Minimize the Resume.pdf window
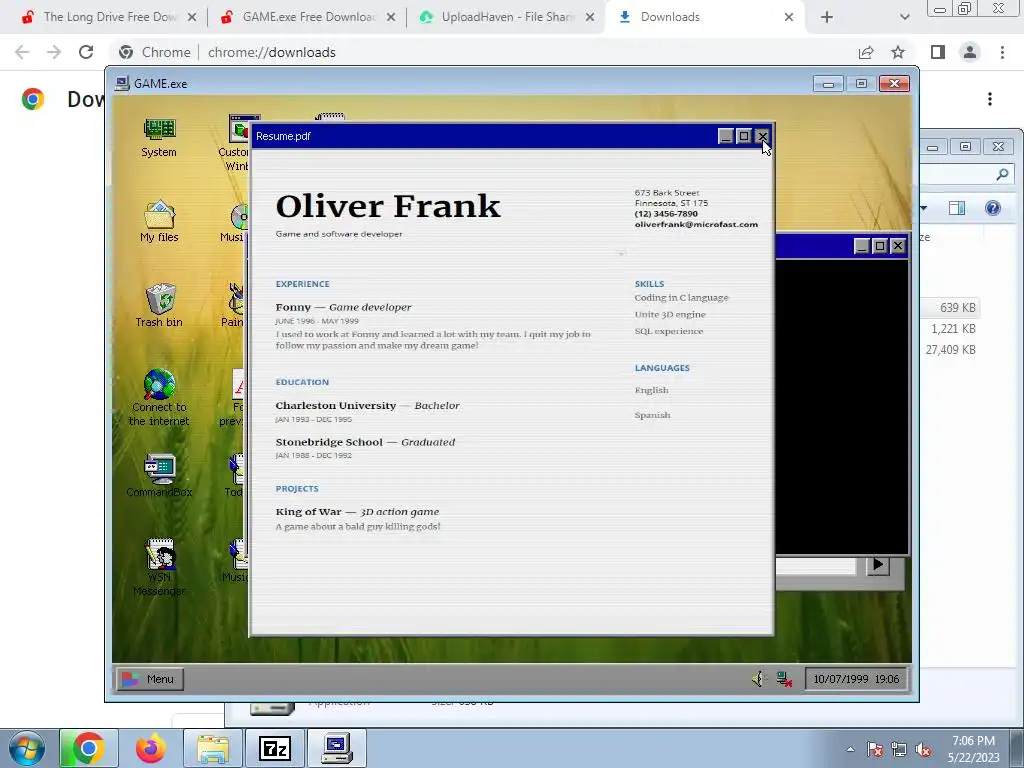The image size is (1024, 768). pyautogui.click(x=726, y=136)
